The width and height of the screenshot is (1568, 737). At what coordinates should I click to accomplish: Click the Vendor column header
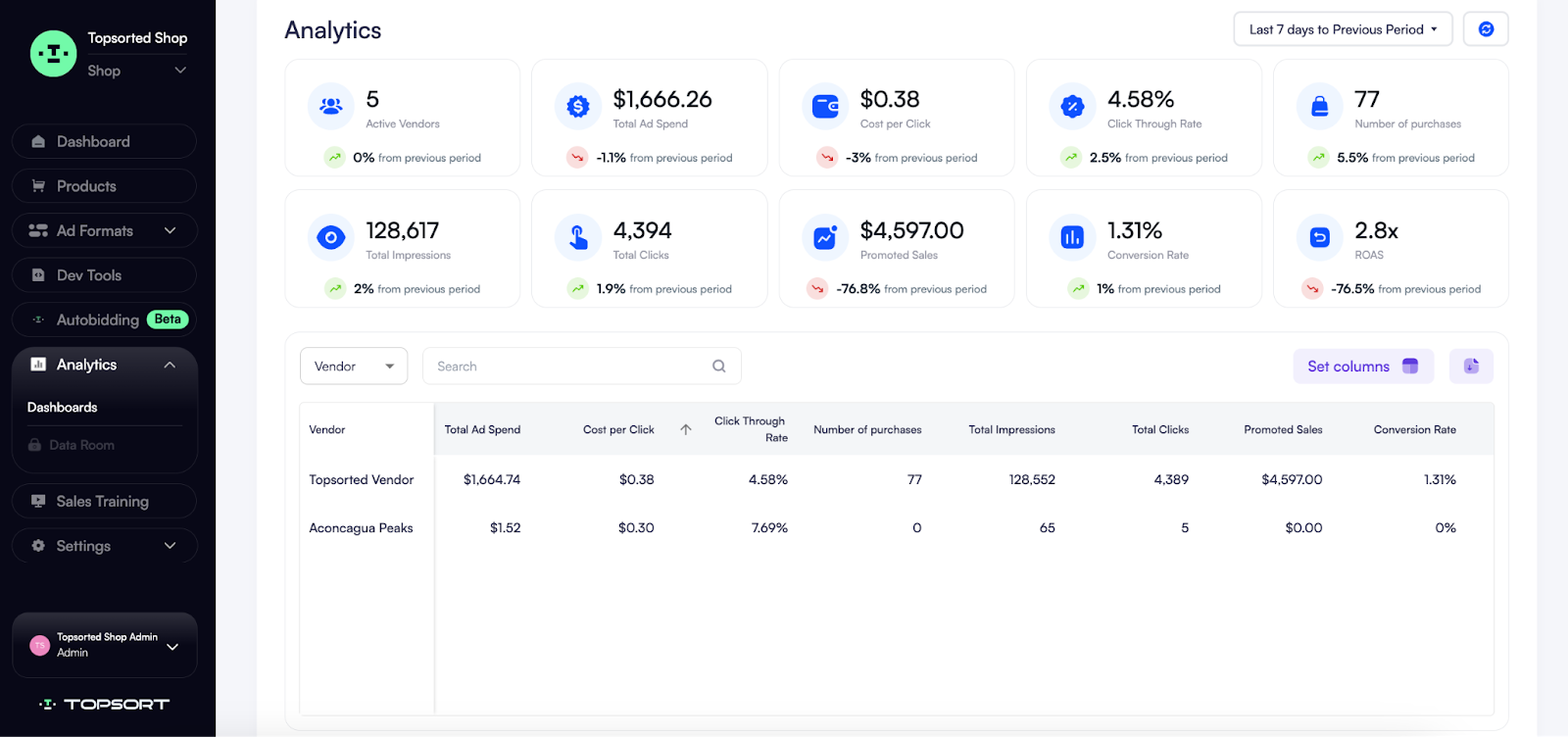tap(327, 429)
